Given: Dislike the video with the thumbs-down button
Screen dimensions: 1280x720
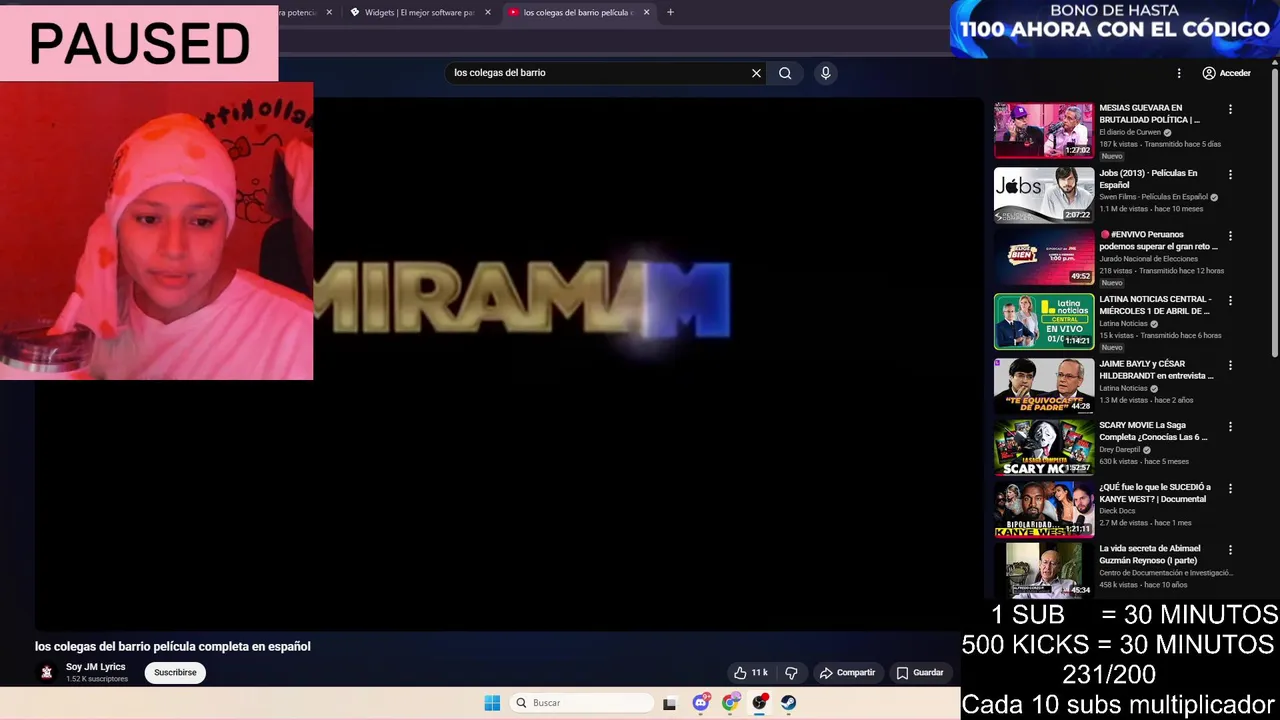Looking at the screenshot, I should click(791, 673).
